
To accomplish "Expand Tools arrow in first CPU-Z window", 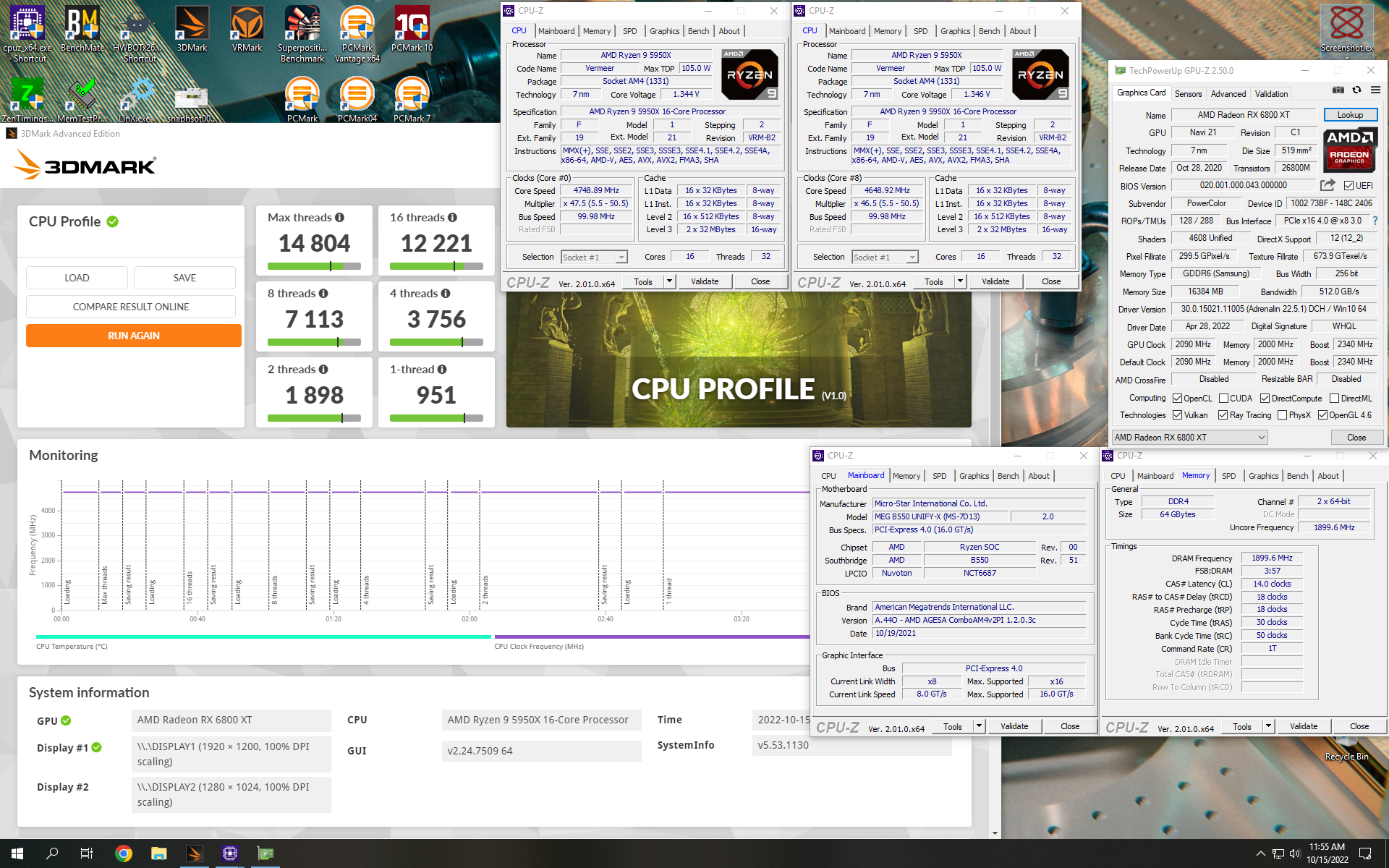I will coord(670,282).
